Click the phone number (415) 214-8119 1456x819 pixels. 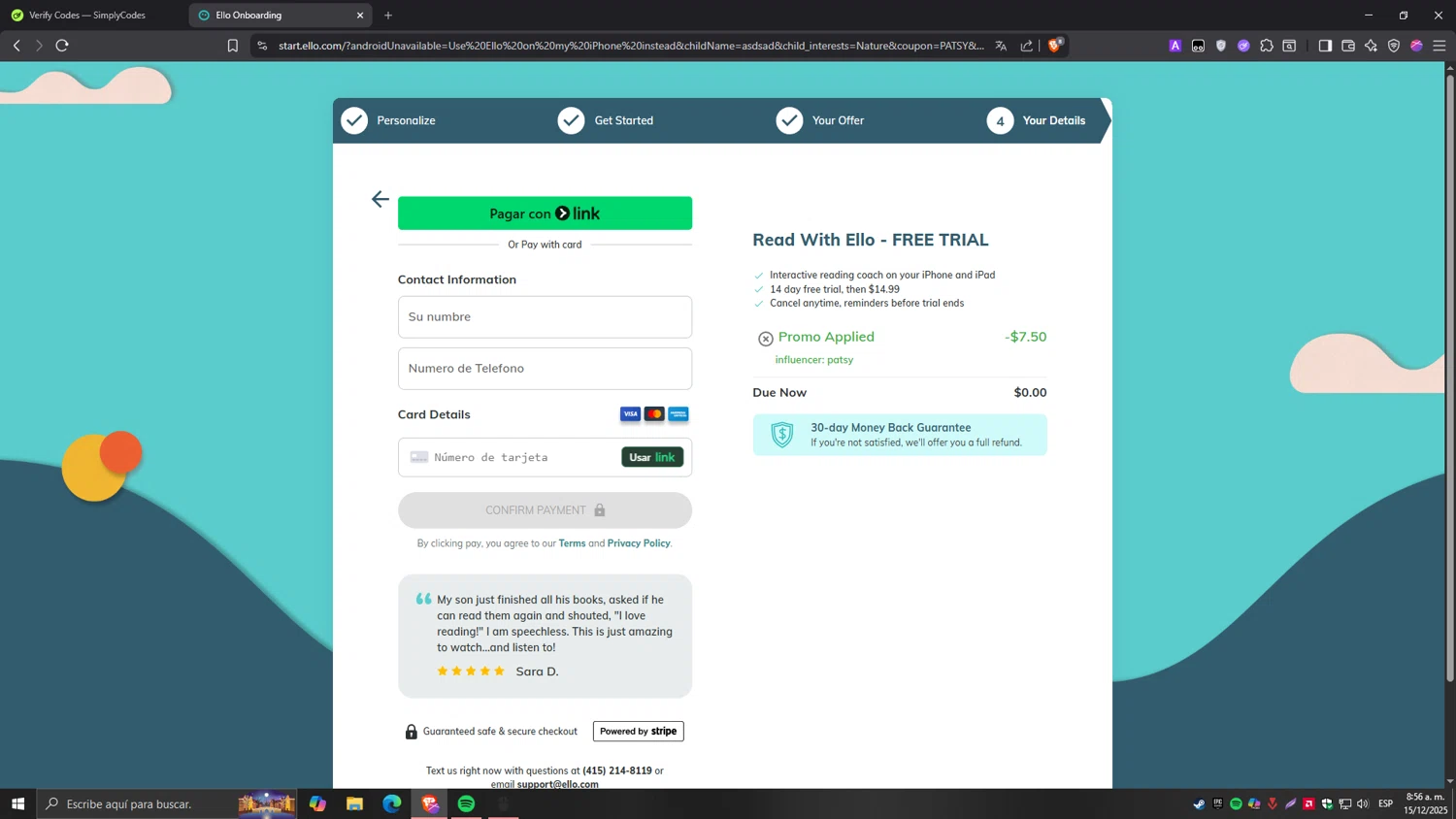coord(617,770)
